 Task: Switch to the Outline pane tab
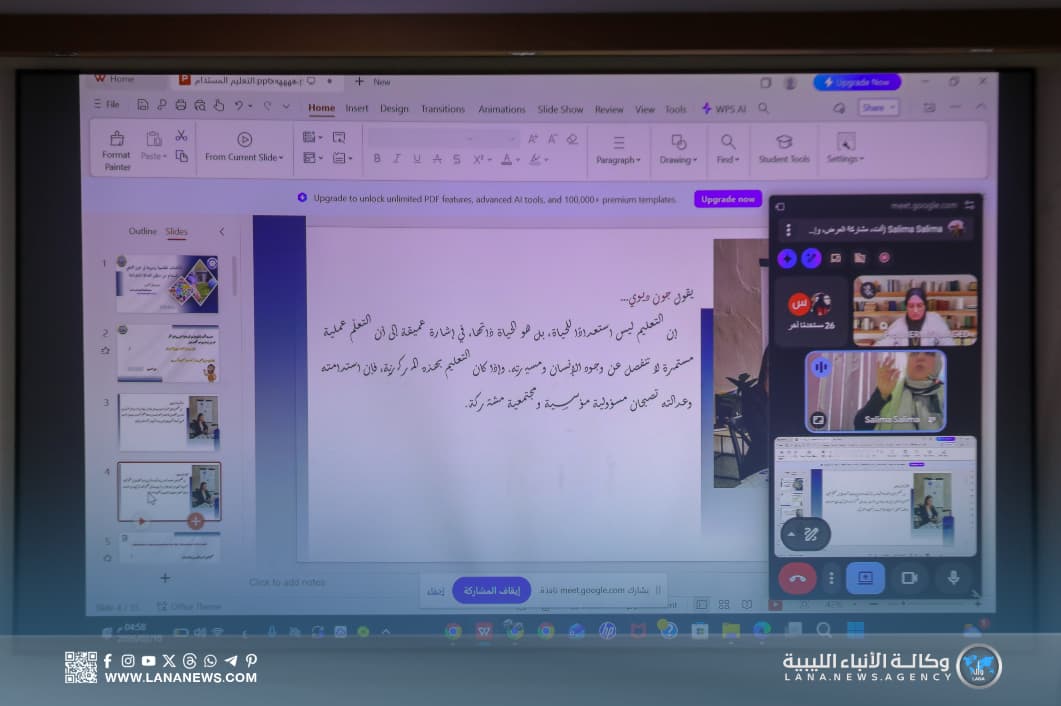[x=142, y=232]
